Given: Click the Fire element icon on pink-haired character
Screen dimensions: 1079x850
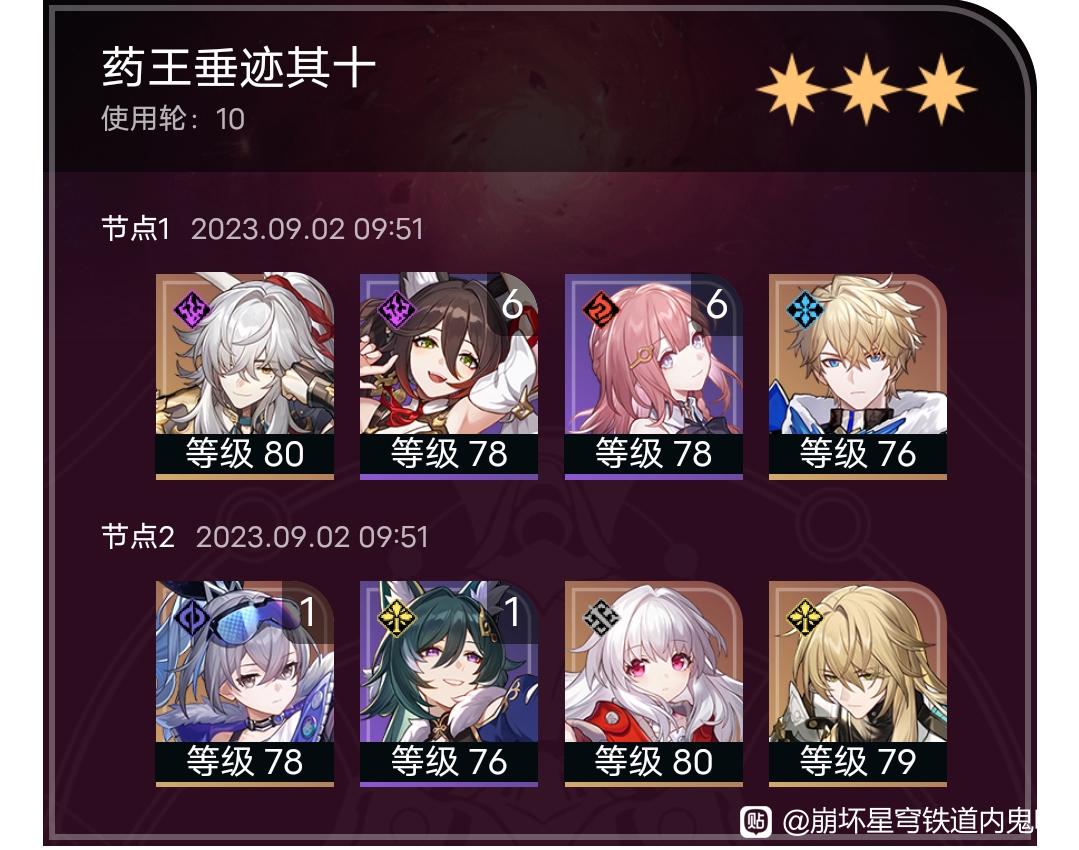Looking at the screenshot, I should pos(600,309).
